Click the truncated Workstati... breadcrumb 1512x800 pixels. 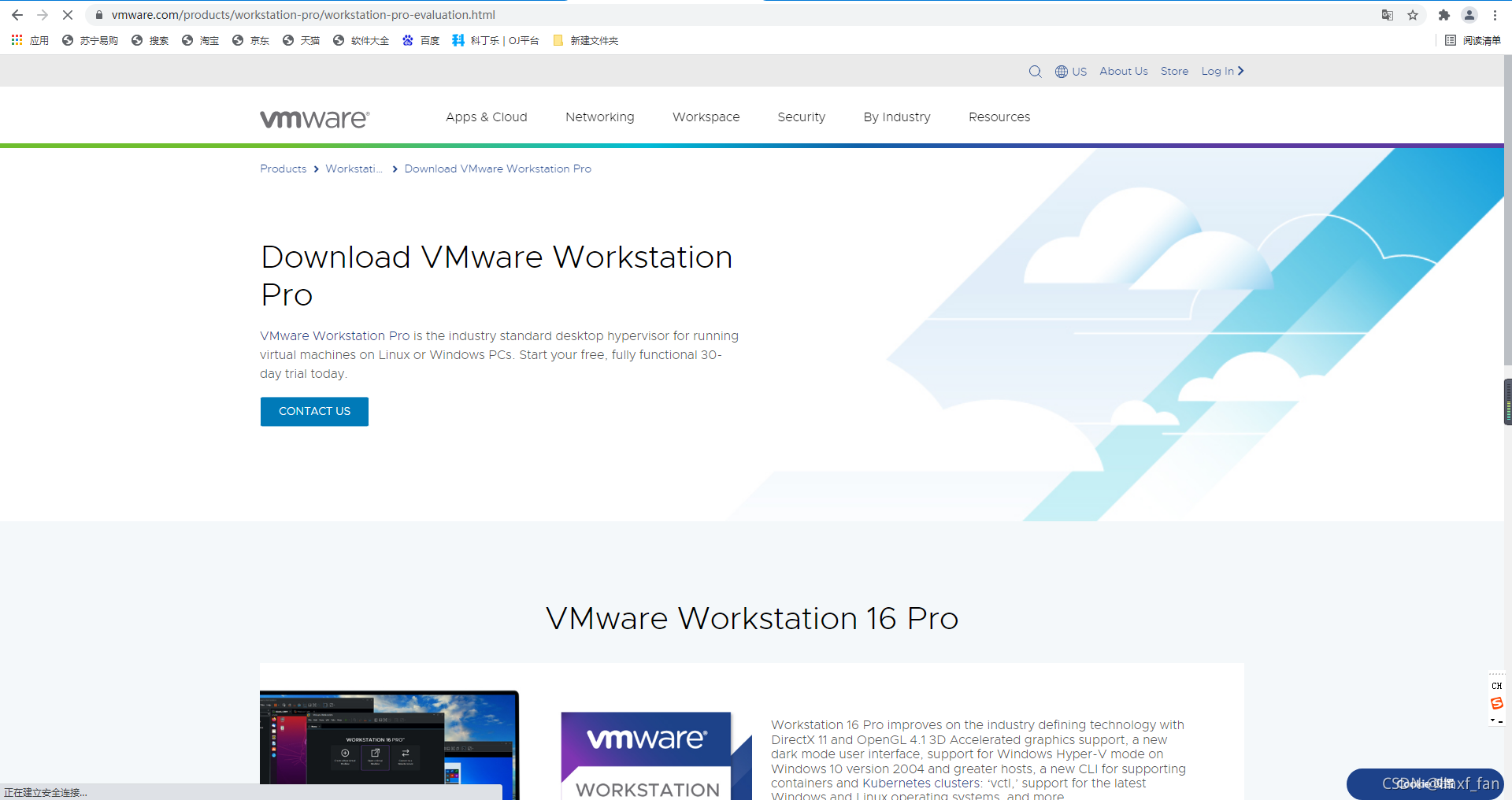point(354,169)
